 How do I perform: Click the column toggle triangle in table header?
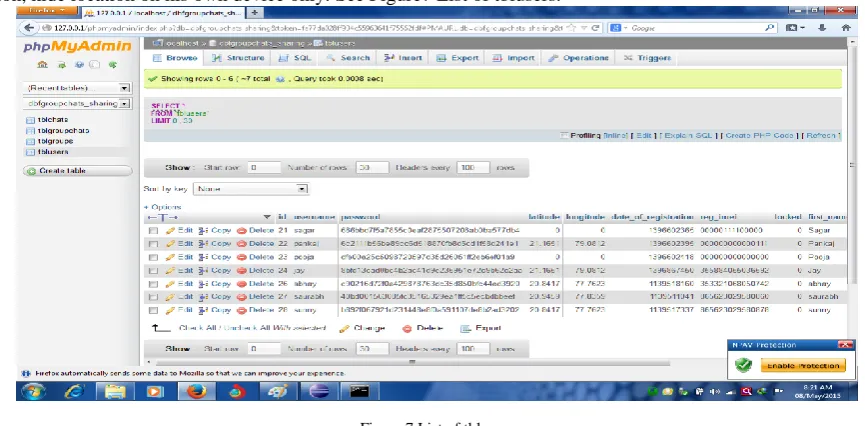(x=267, y=217)
